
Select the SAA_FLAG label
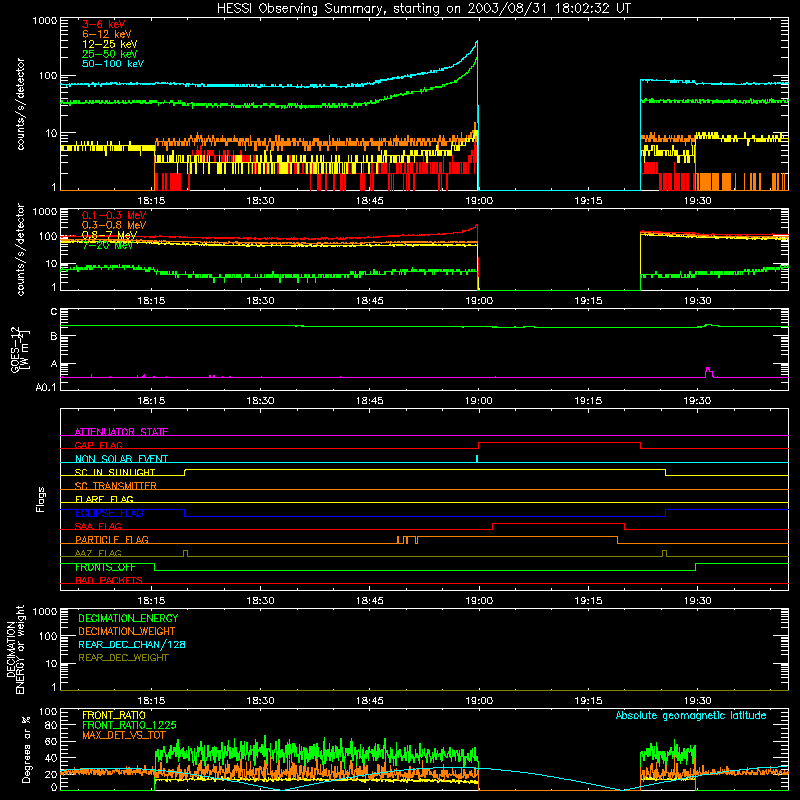click(x=98, y=526)
